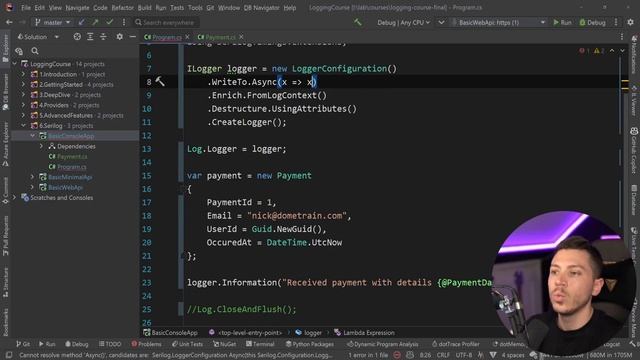Open Debug | Any CPU configuration dropdown
Screen dimensions: 640x360
[403, 22]
